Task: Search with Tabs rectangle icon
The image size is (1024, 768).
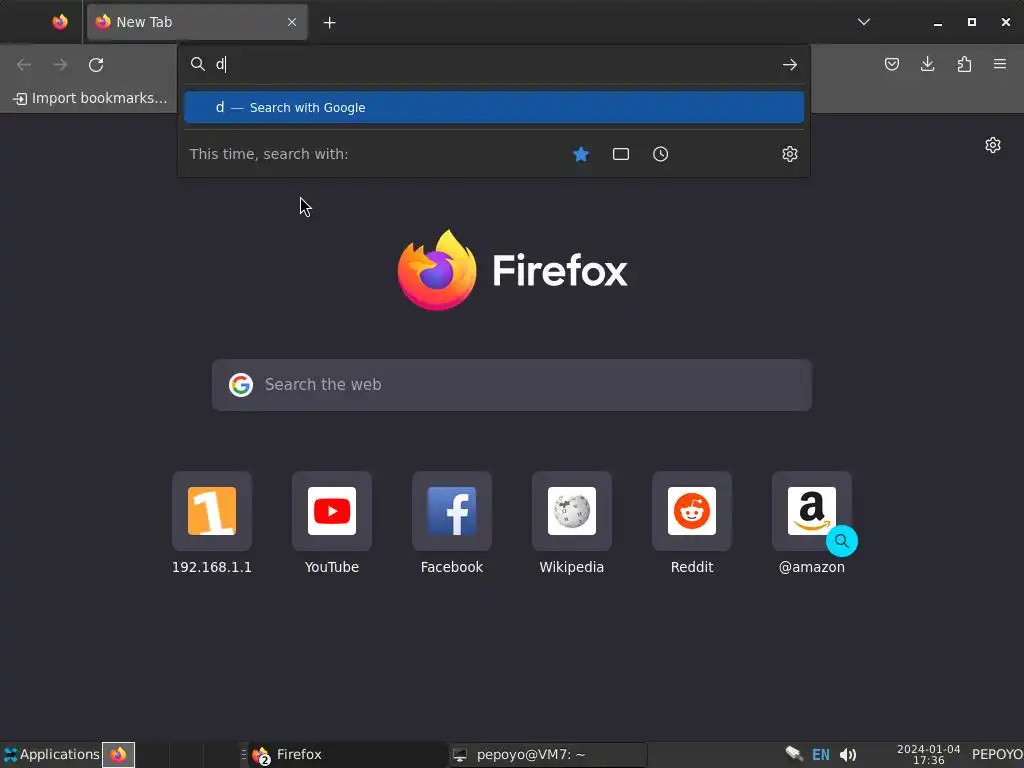Action: [x=620, y=154]
